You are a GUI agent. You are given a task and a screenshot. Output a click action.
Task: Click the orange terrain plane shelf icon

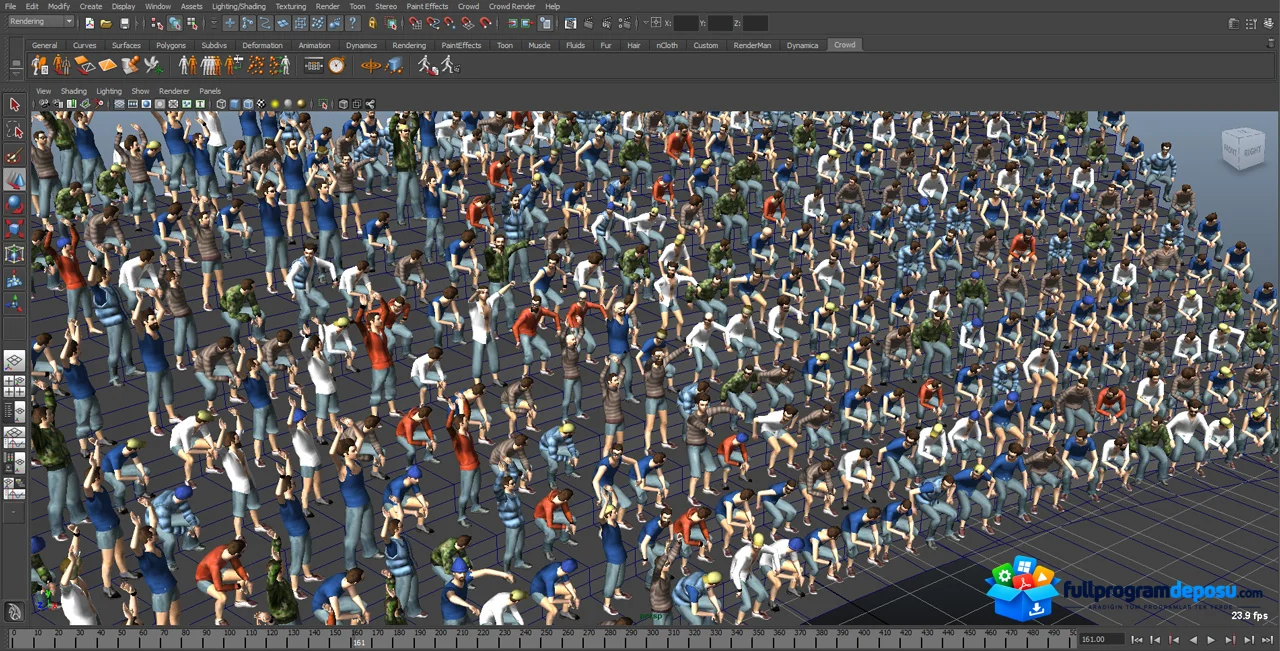pos(108,65)
